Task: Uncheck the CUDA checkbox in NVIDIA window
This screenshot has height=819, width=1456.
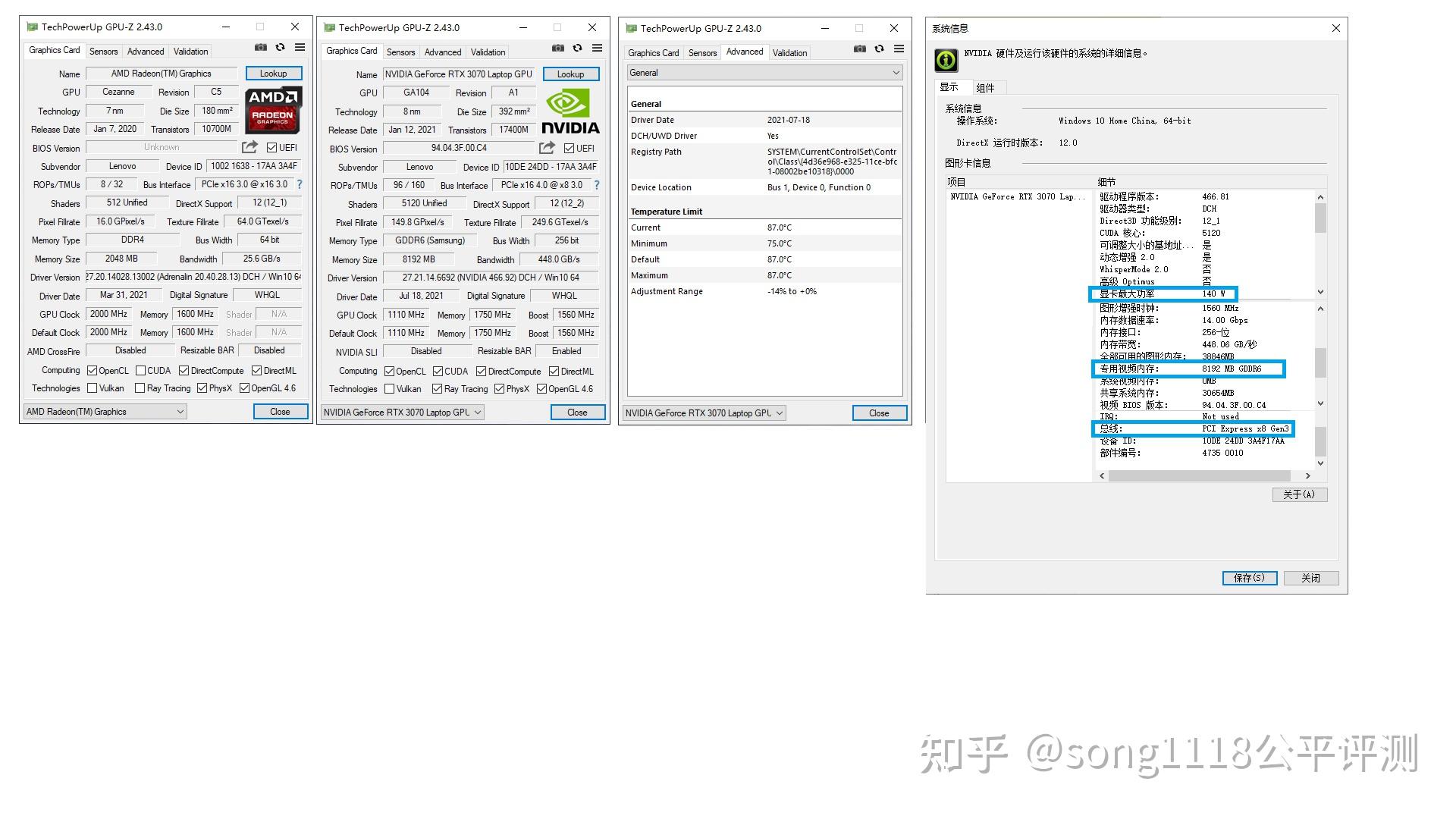Action: (x=438, y=371)
